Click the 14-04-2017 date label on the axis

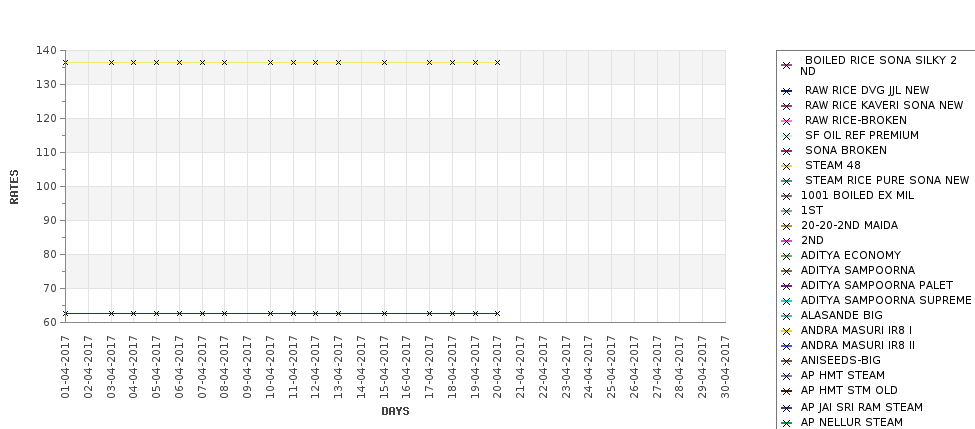click(361, 367)
